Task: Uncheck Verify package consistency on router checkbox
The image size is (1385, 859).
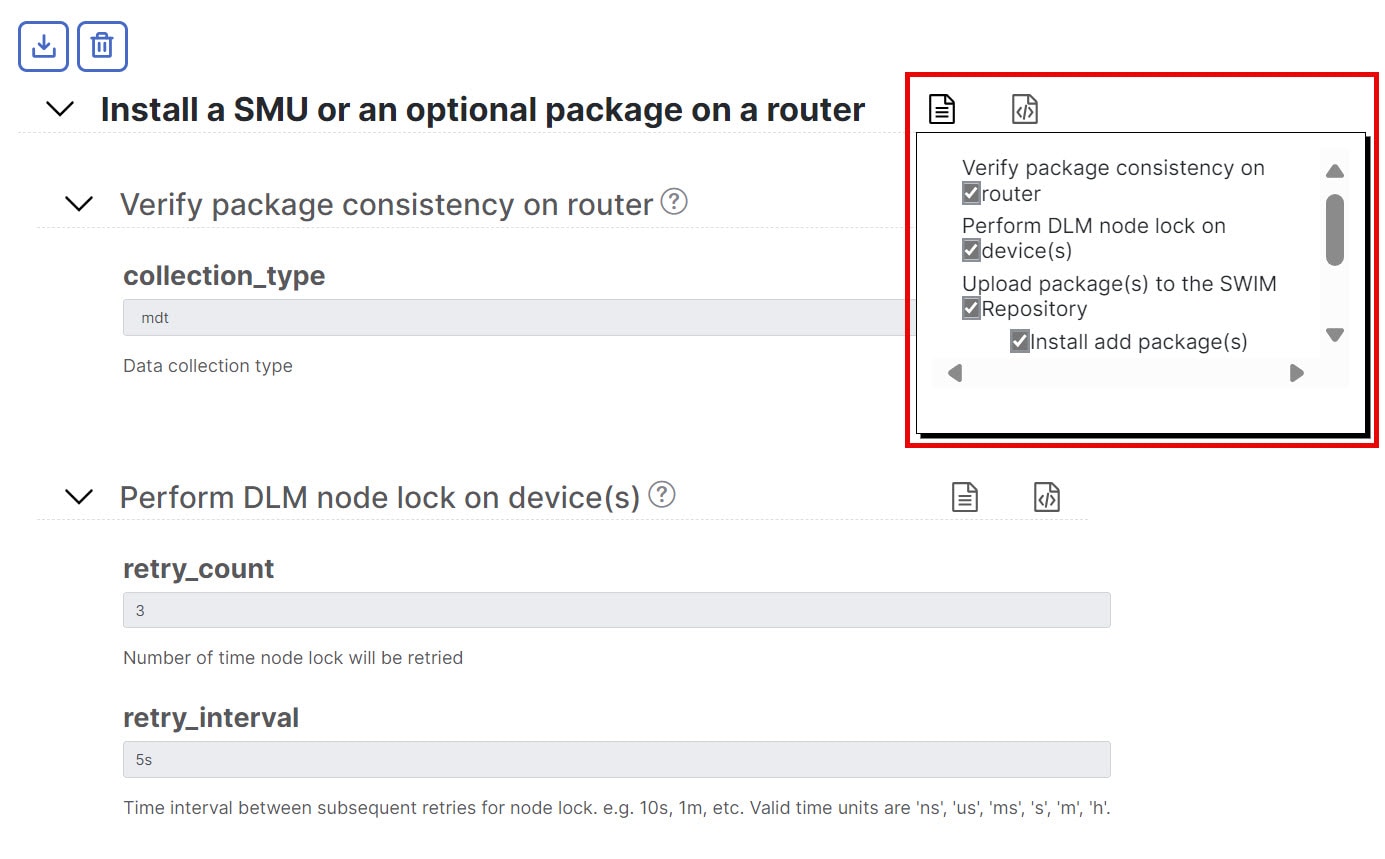Action: click(971, 193)
